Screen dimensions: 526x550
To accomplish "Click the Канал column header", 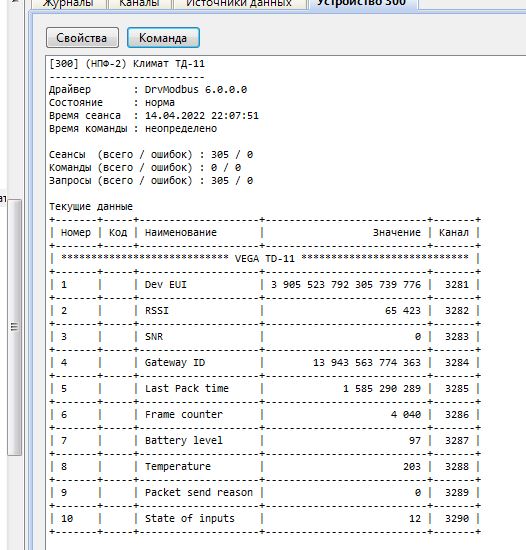I will tap(454, 232).
